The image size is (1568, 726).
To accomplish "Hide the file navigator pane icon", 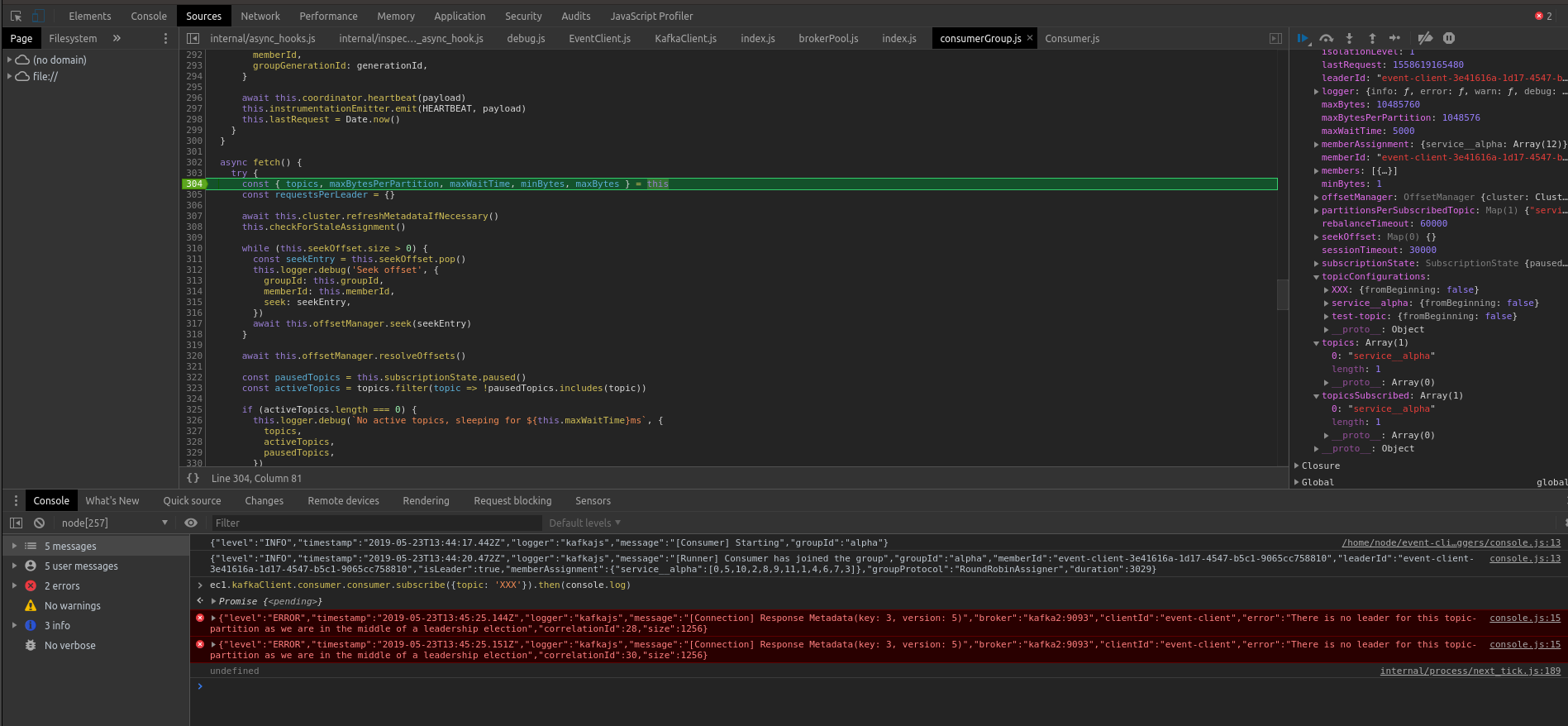I will point(193,38).
